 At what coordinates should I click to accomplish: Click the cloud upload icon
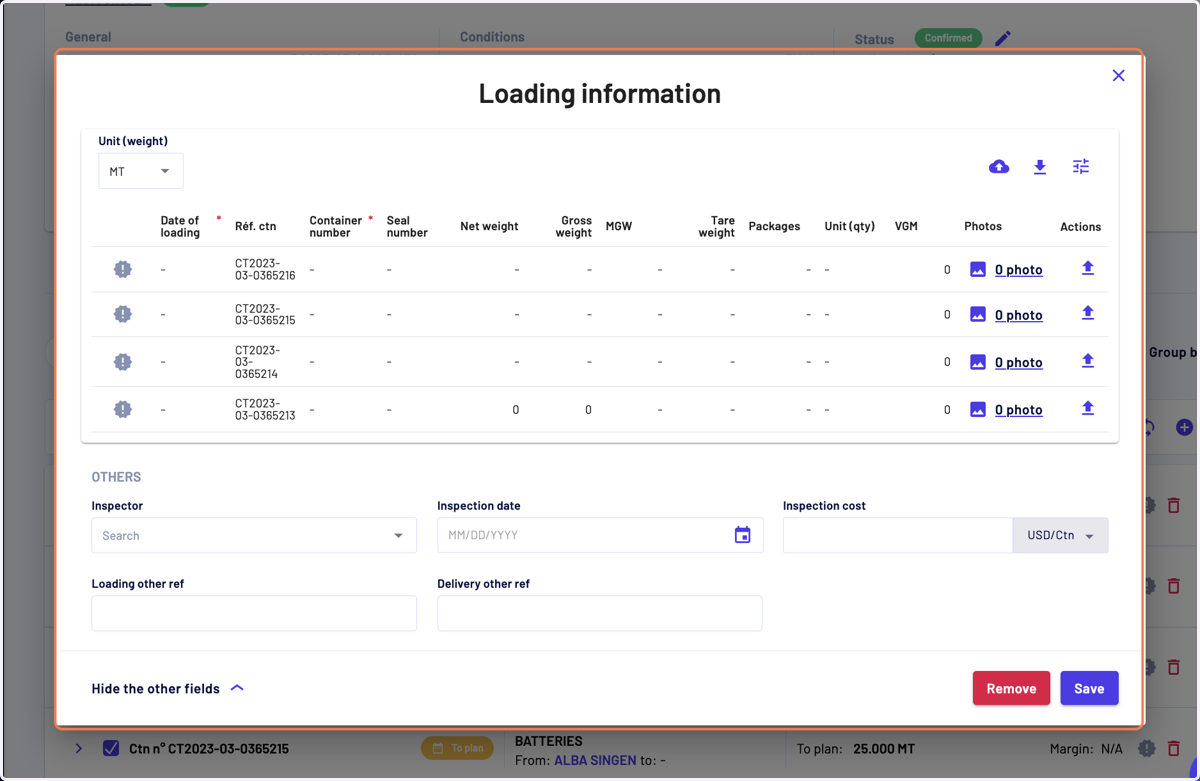click(x=998, y=167)
